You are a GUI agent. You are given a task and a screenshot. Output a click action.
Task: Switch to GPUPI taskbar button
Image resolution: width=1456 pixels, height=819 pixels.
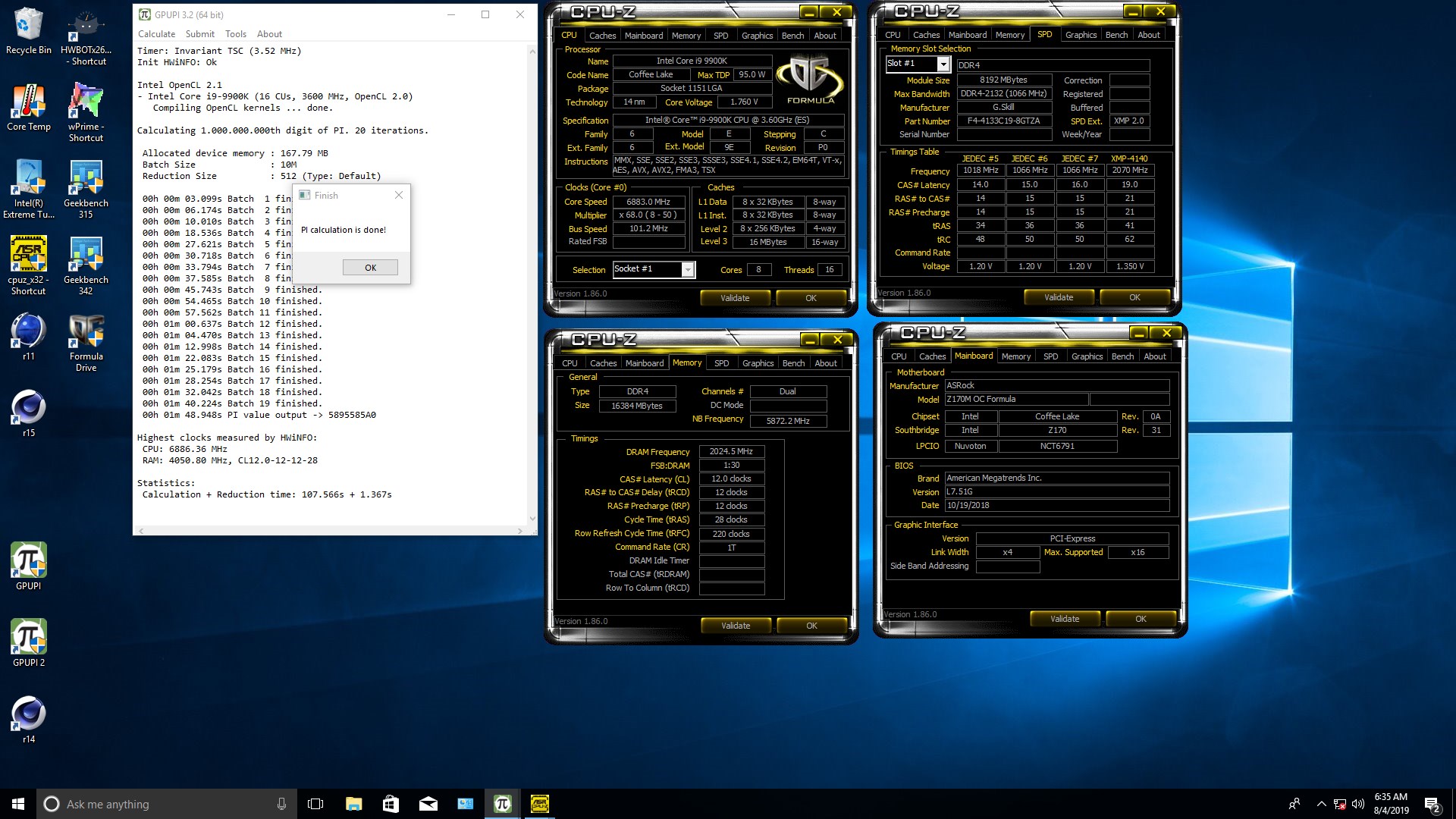502,804
